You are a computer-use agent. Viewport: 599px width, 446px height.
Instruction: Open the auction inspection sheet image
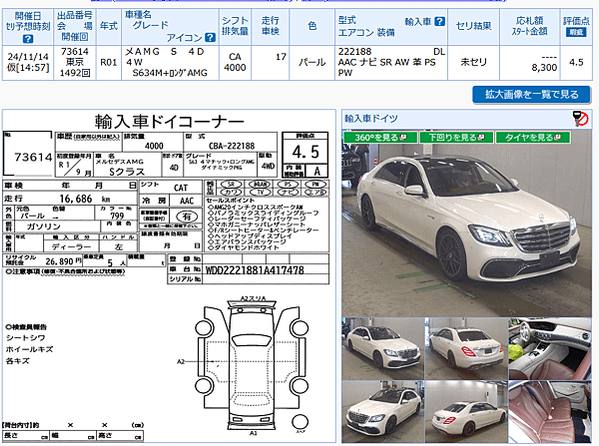click(x=169, y=276)
